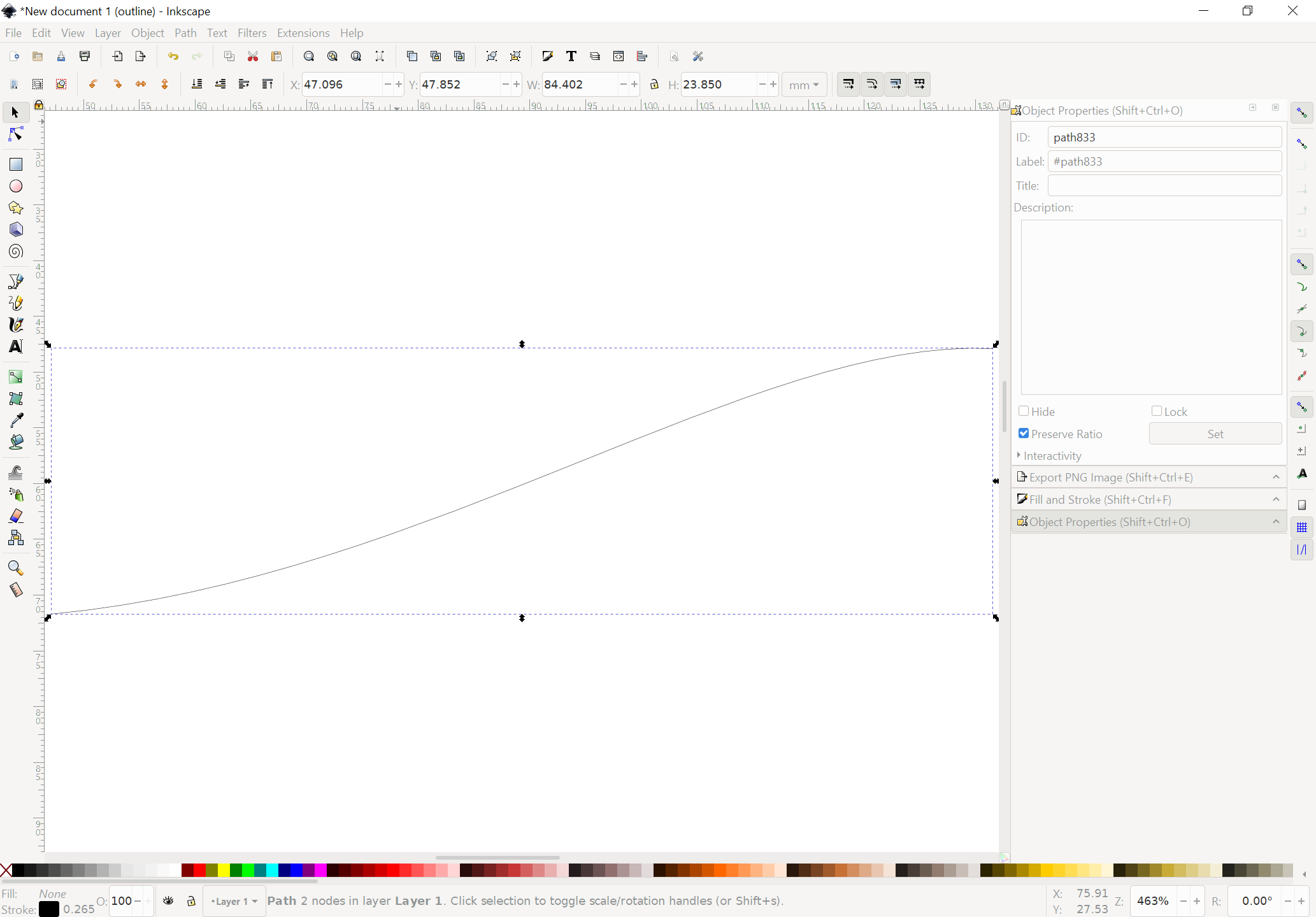This screenshot has height=917, width=1316.
Task: Click the Description text area
Action: (1151, 307)
